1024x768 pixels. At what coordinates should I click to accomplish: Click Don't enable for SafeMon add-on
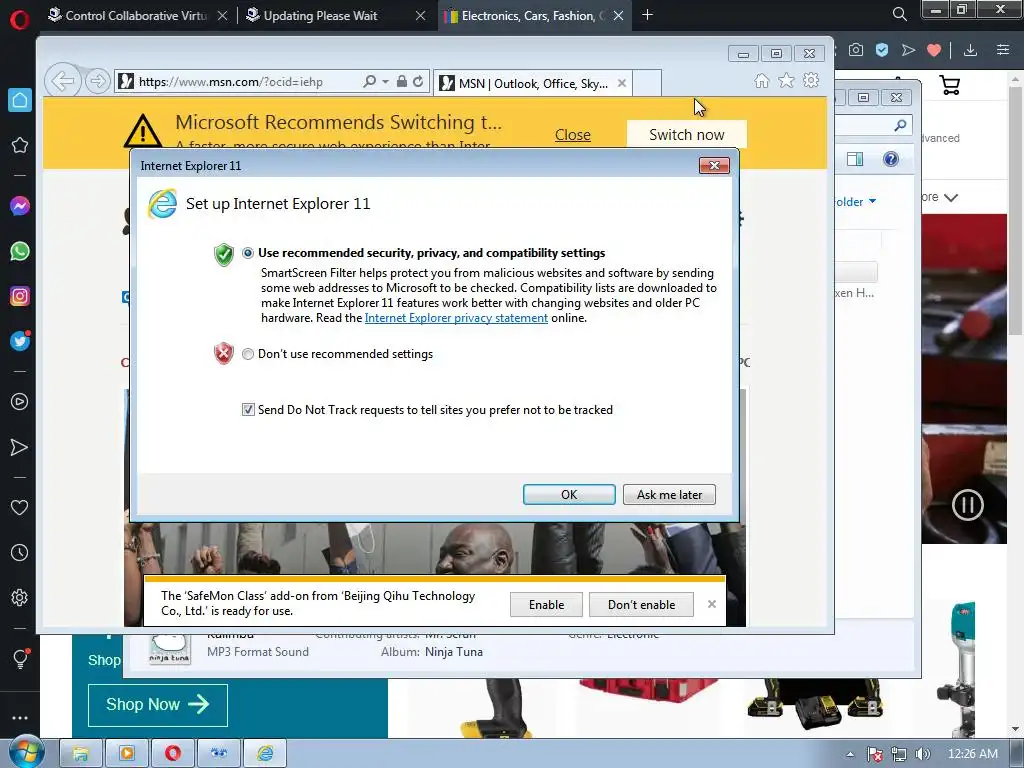click(x=641, y=605)
